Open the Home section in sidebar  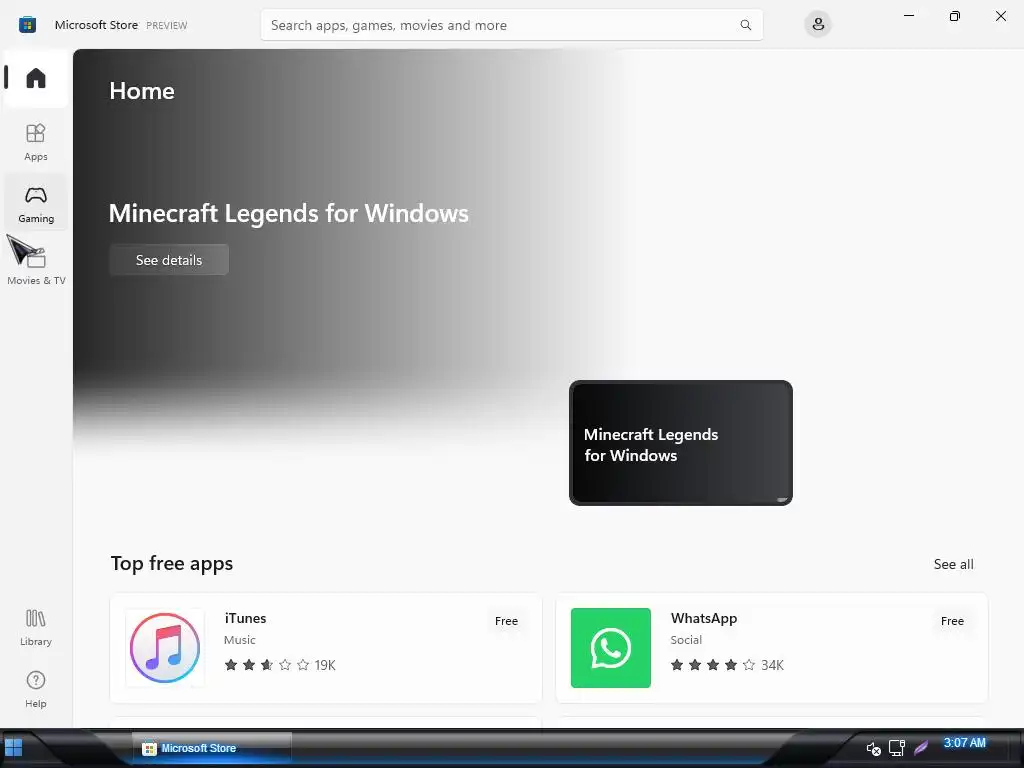36,78
